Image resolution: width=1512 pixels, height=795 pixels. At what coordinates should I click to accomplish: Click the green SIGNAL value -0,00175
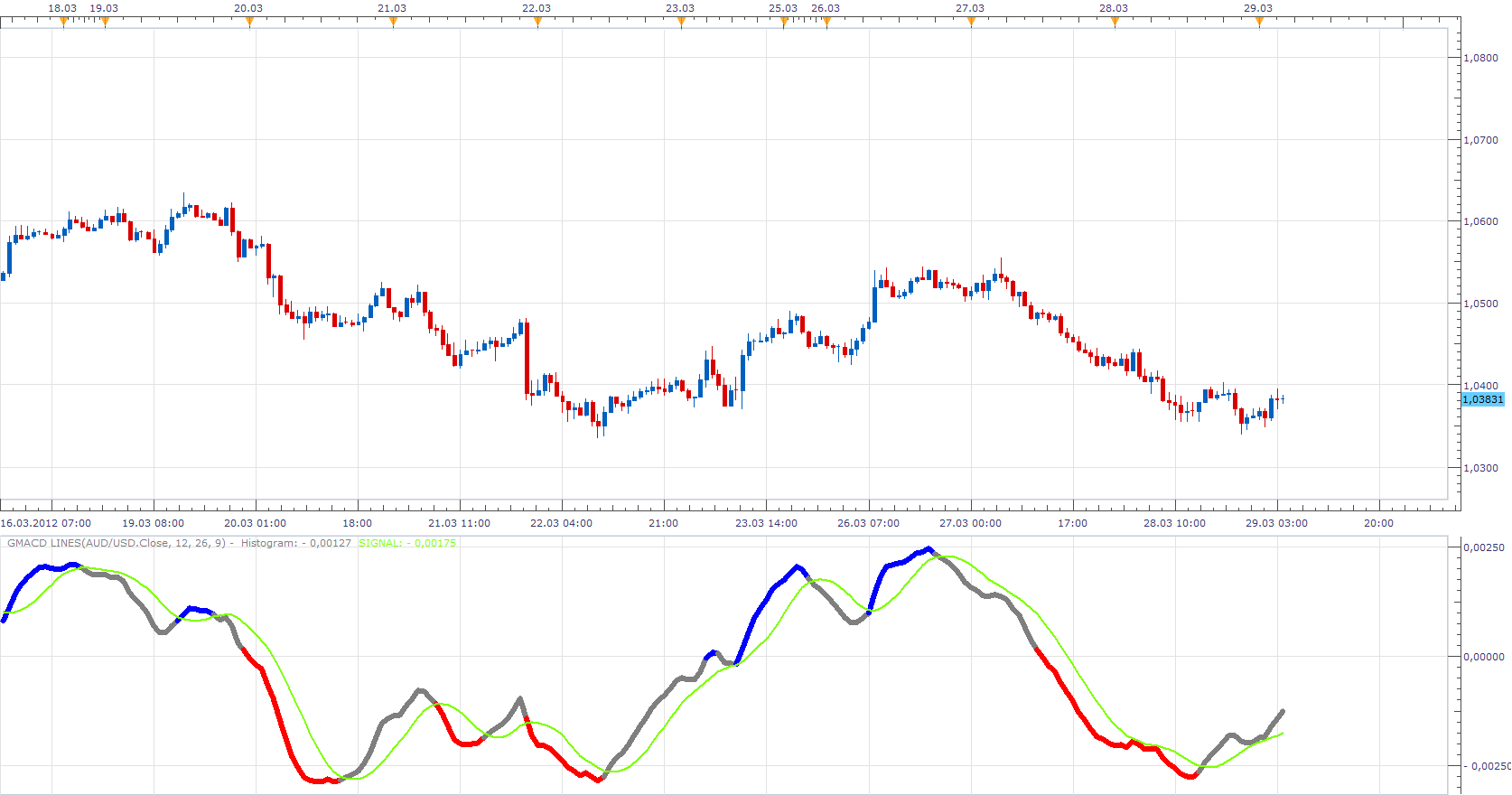pyautogui.click(x=407, y=543)
